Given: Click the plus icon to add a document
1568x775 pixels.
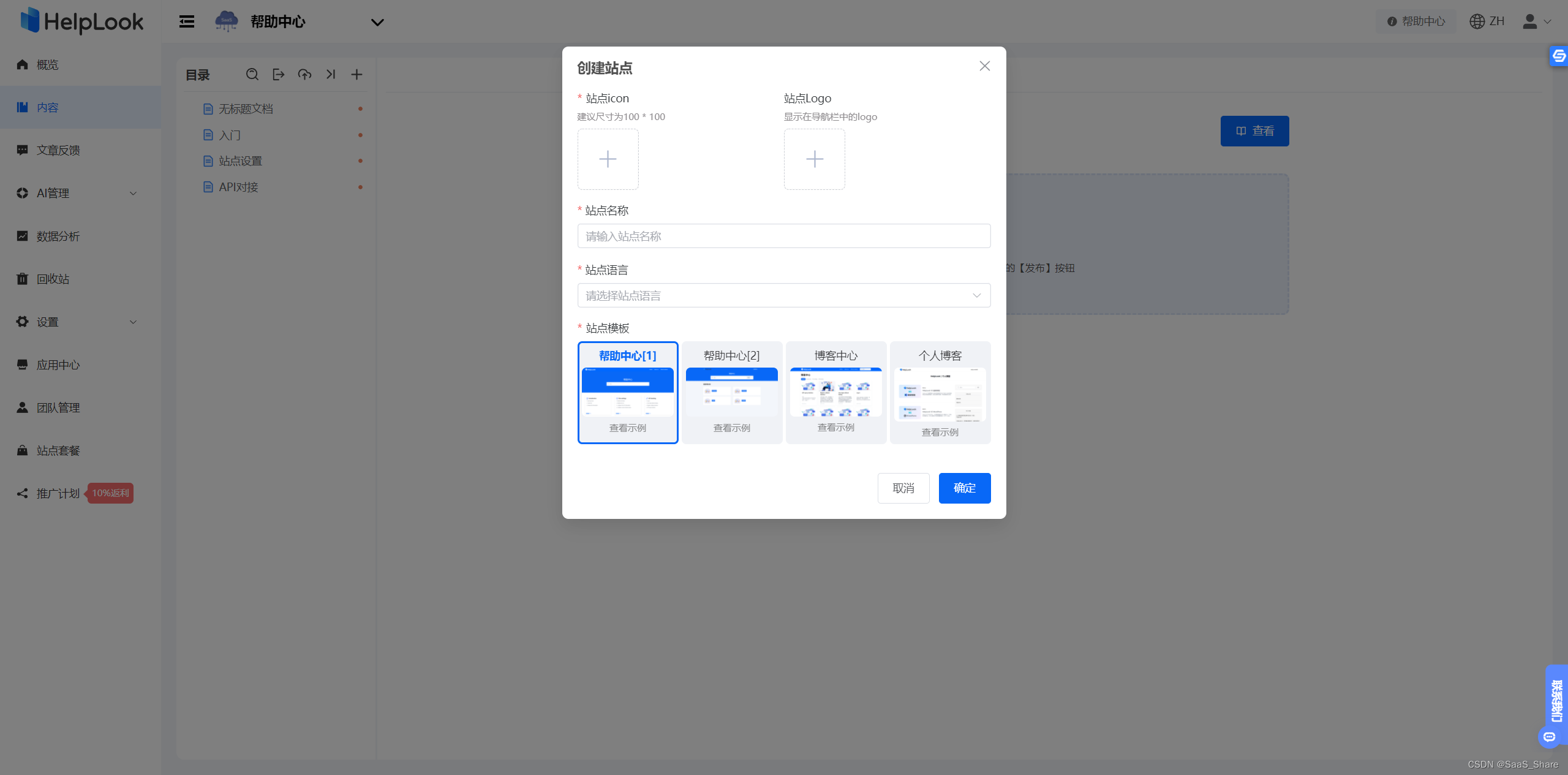Looking at the screenshot, I should (356, 75).
